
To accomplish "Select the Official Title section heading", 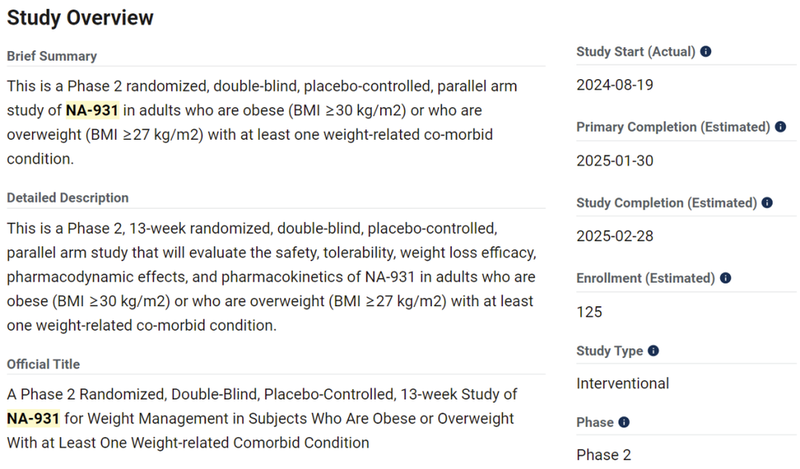I will (43, 364).
